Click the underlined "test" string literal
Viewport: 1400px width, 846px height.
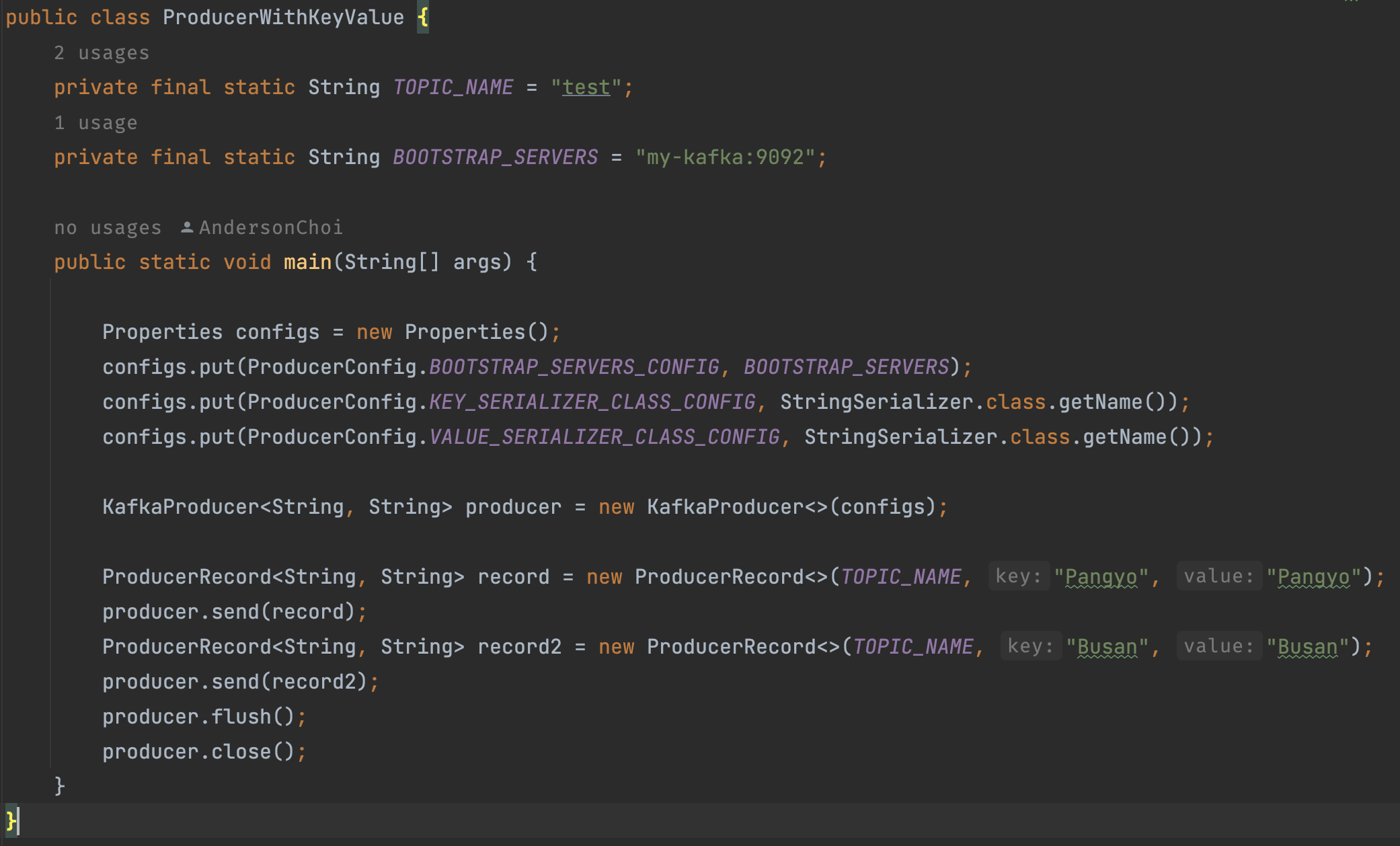586,87
